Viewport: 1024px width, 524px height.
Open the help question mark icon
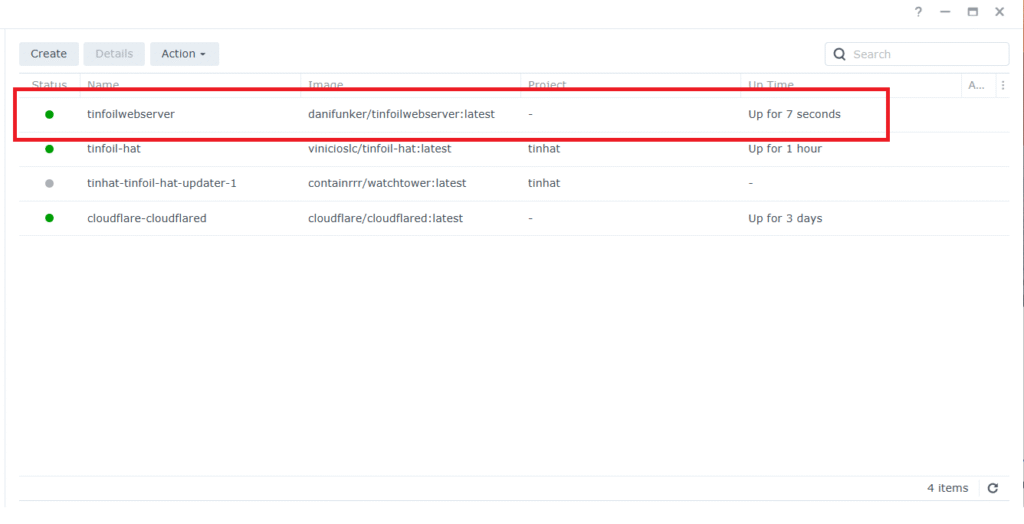pos(918,12)
